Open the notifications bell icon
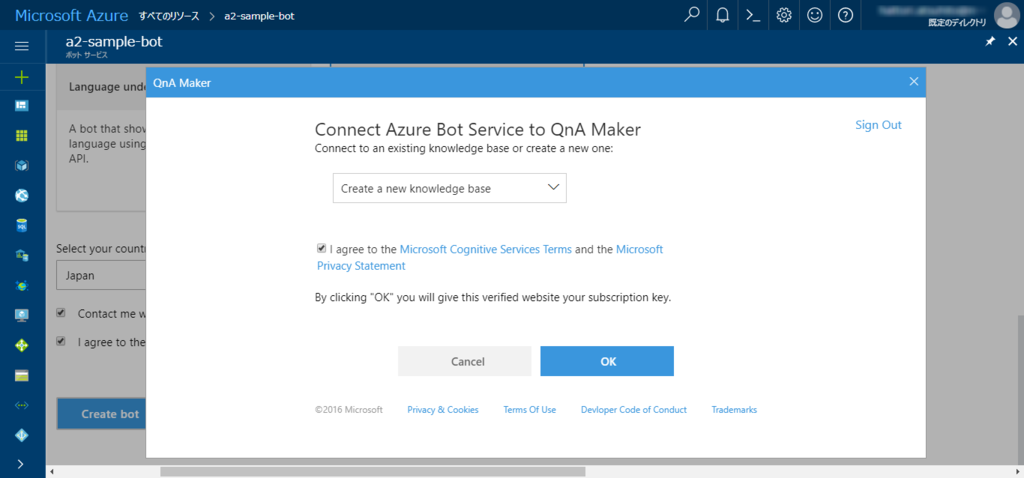Viewport: 1024px width, 478px height. tap(723, 15)
